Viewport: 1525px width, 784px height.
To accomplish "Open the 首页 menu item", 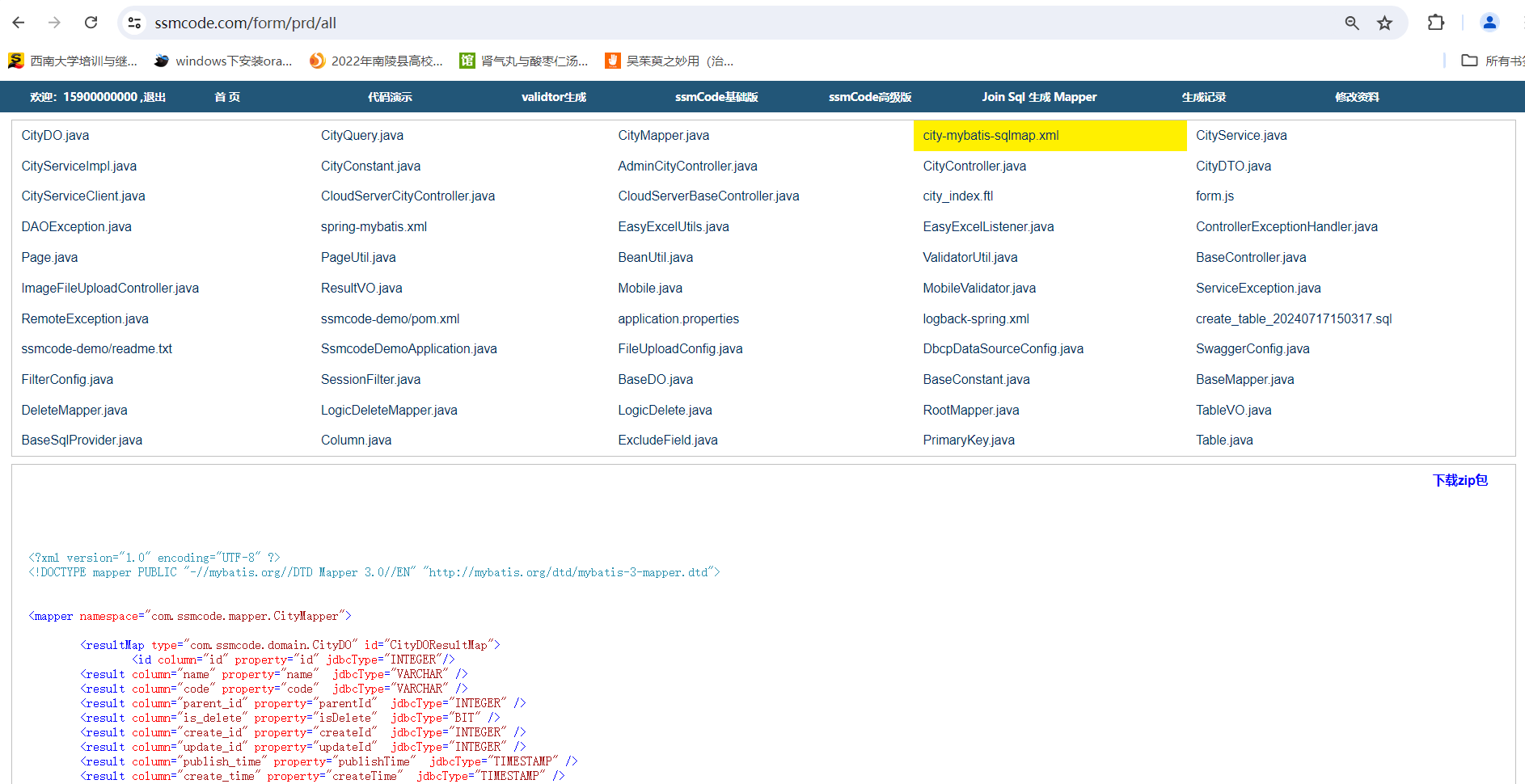I will [227, 97].
